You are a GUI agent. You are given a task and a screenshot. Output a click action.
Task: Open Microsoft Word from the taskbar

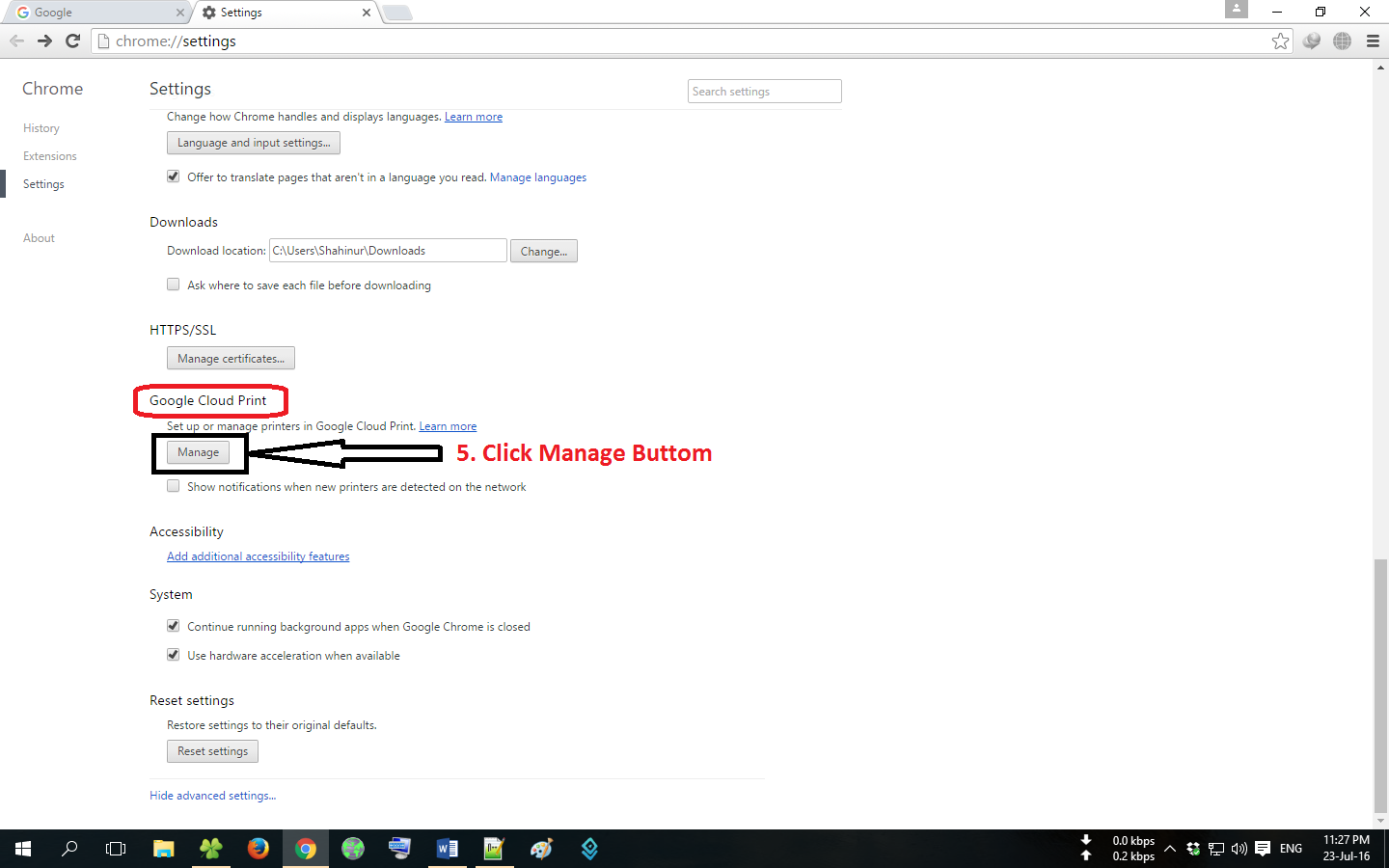tap(447, 849)
